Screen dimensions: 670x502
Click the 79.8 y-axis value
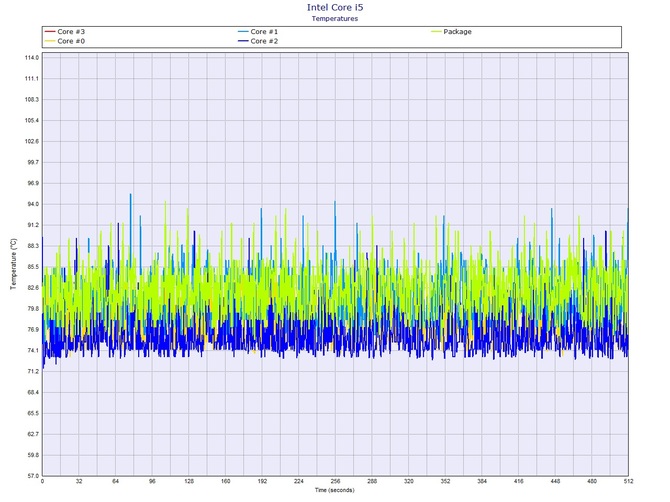[x=34, y=309]
